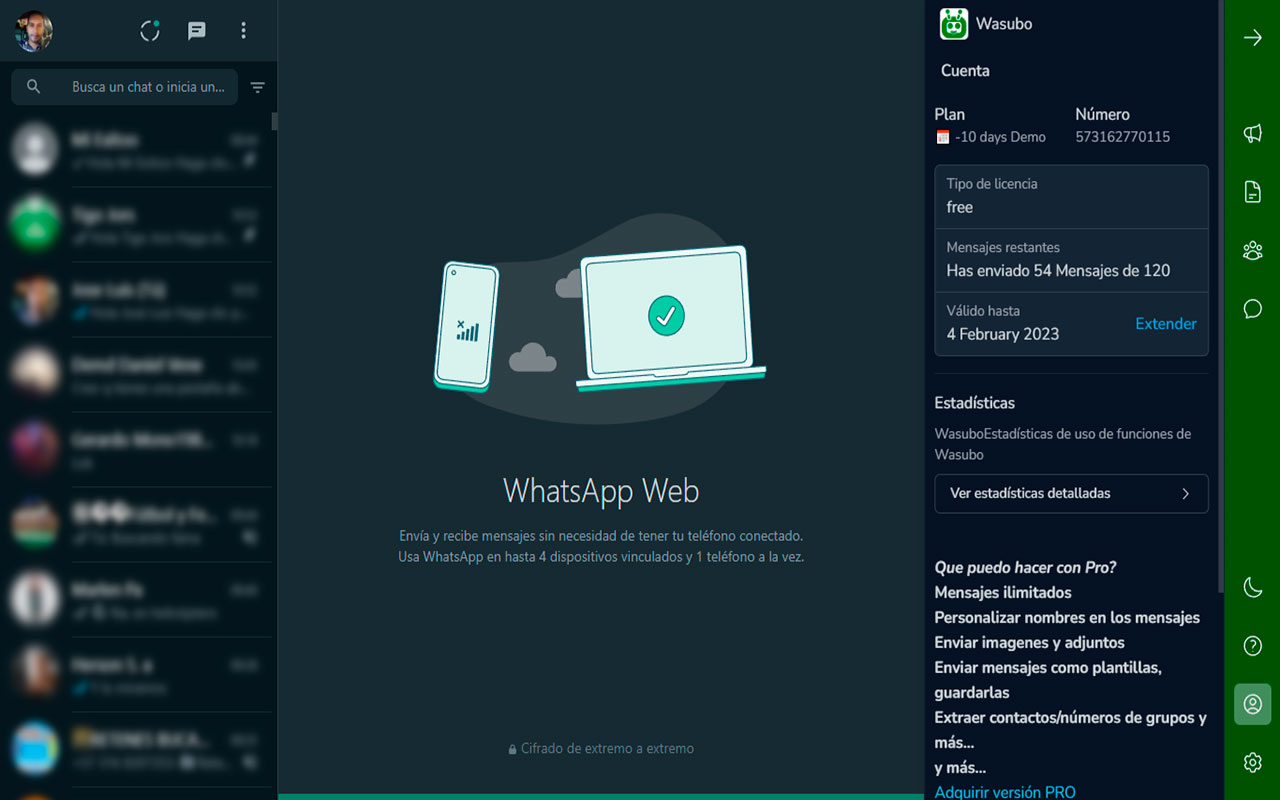Click the 'Plan' label

[x=950, y=114]
